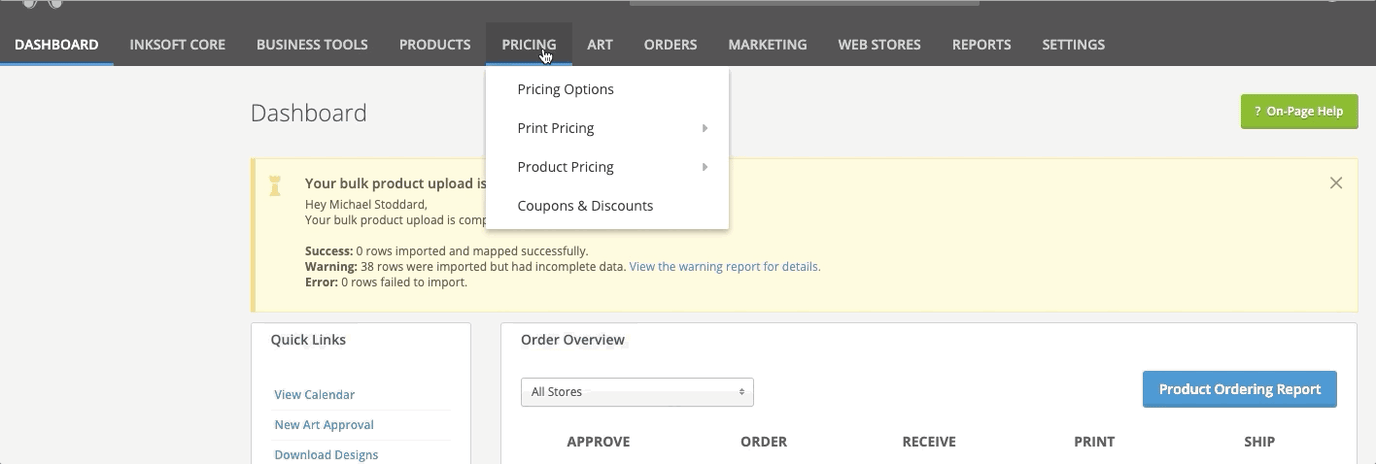The width and height of the screenshot is (1376, 464).
Task: Open the Download Designs quick link
Action: coord(326,455)
